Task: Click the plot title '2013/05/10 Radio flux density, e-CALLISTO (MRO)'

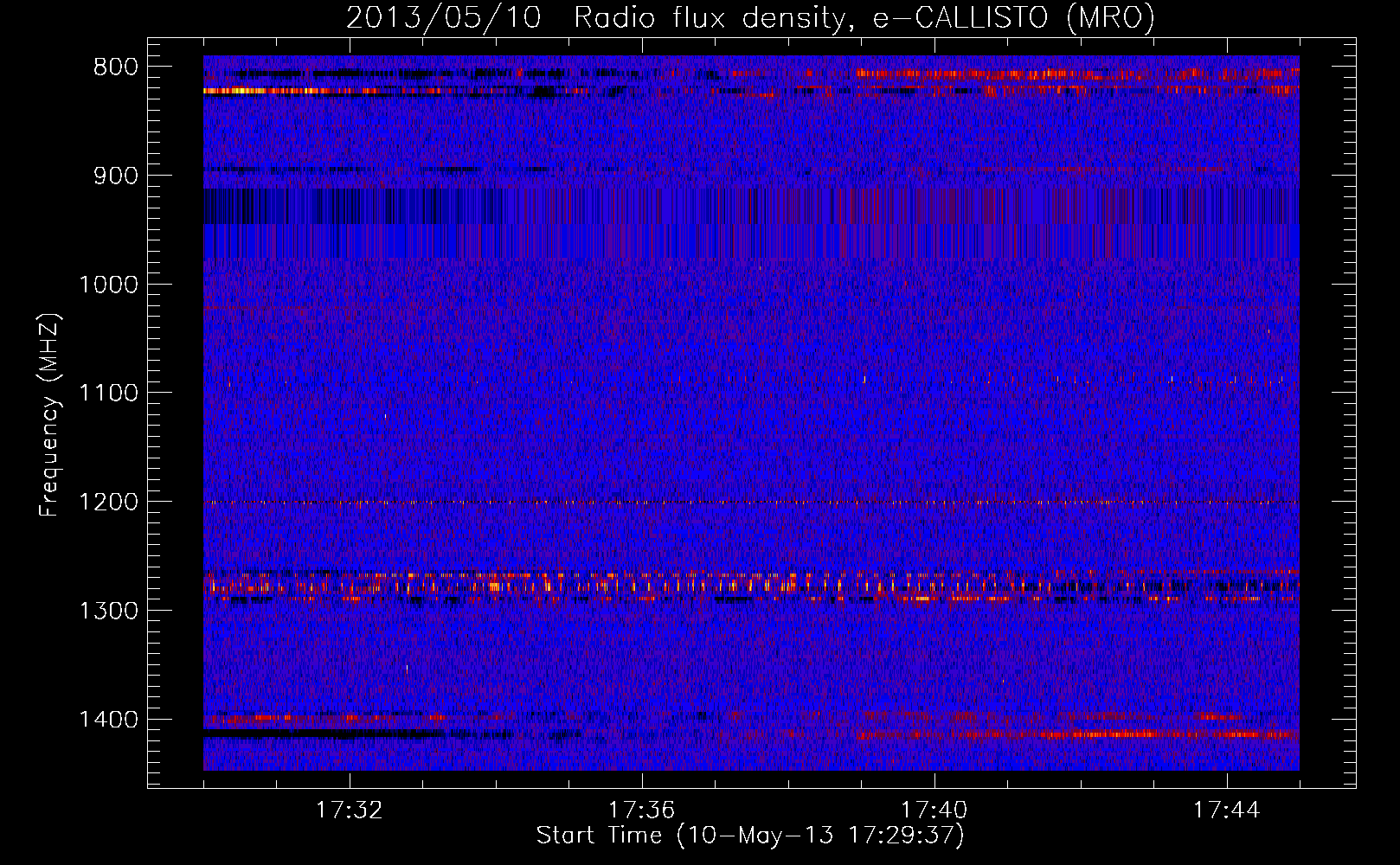Action: [750, 17]
